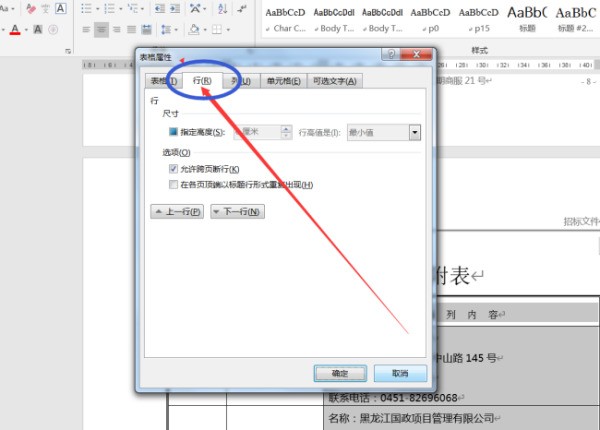Apply numbered list

[x=109, y=8]
